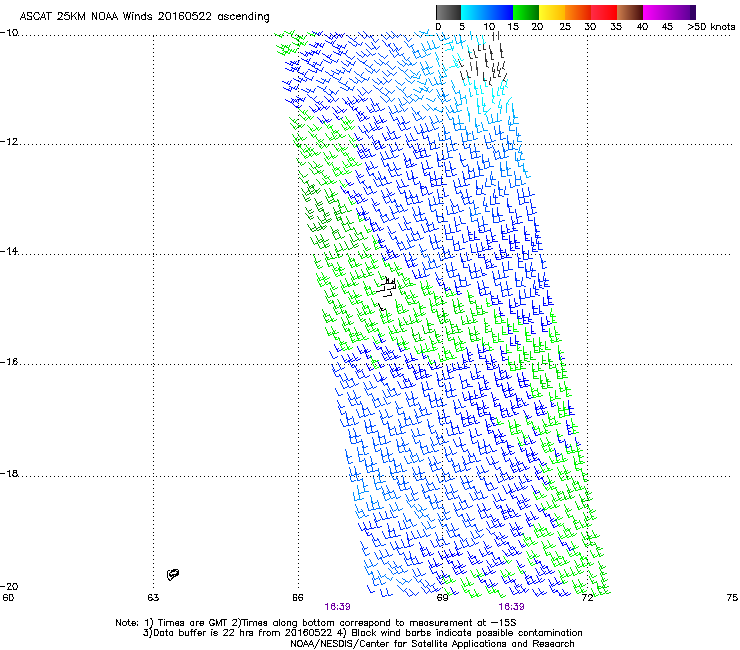Click the purple '16:39' time near longitude 66

coord(337,607)
